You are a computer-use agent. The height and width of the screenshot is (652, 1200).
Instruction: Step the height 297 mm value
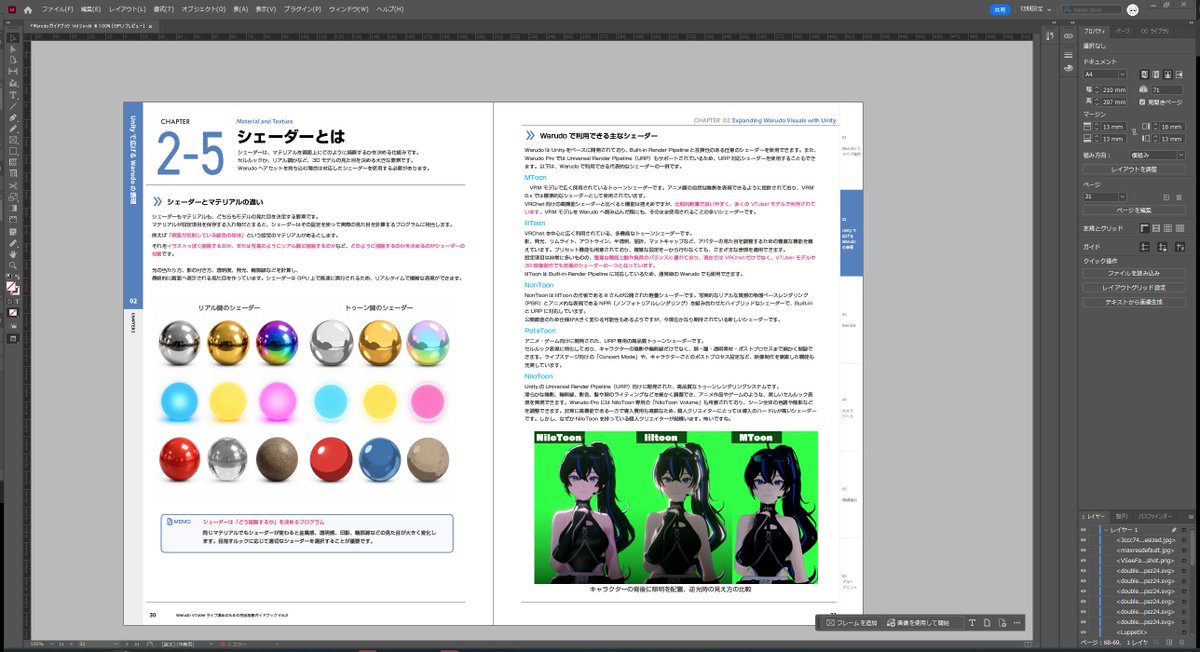[x=1095, y=101]
